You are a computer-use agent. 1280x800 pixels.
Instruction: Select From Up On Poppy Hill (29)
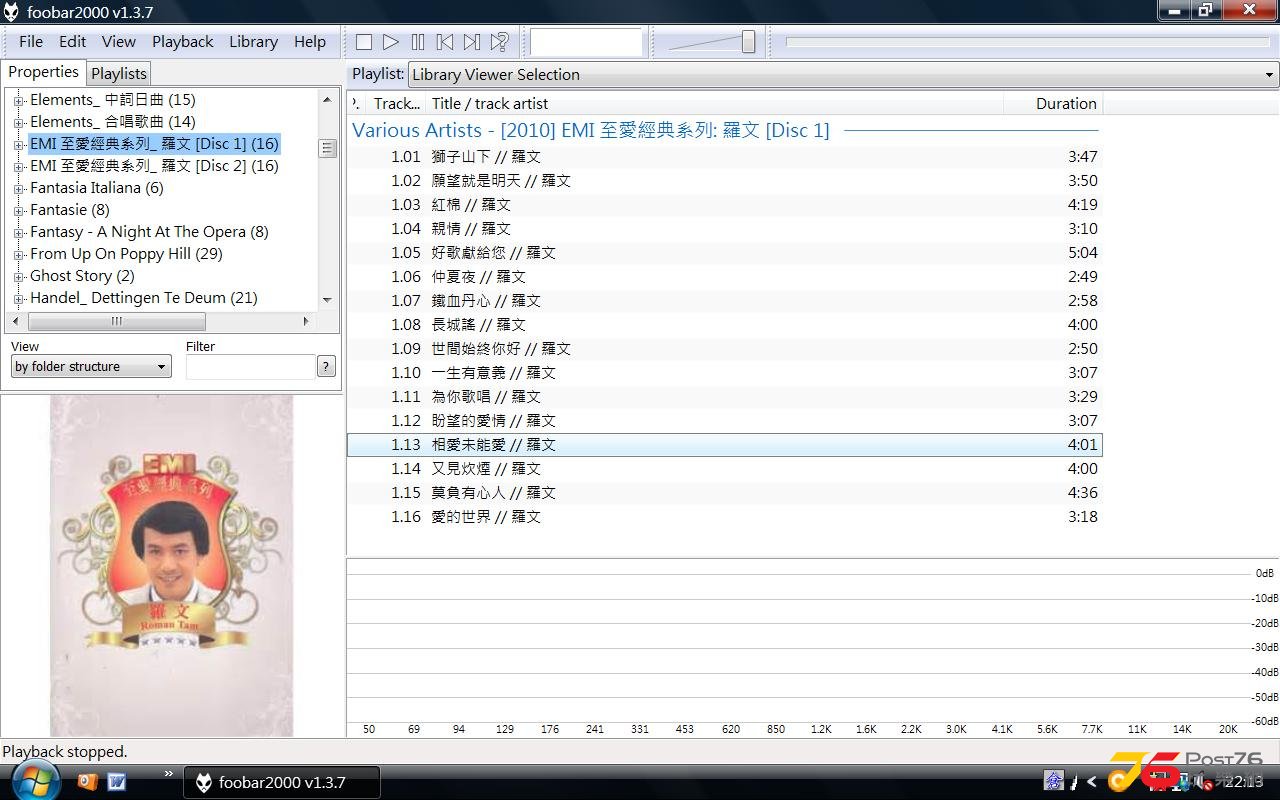(126, 254)
